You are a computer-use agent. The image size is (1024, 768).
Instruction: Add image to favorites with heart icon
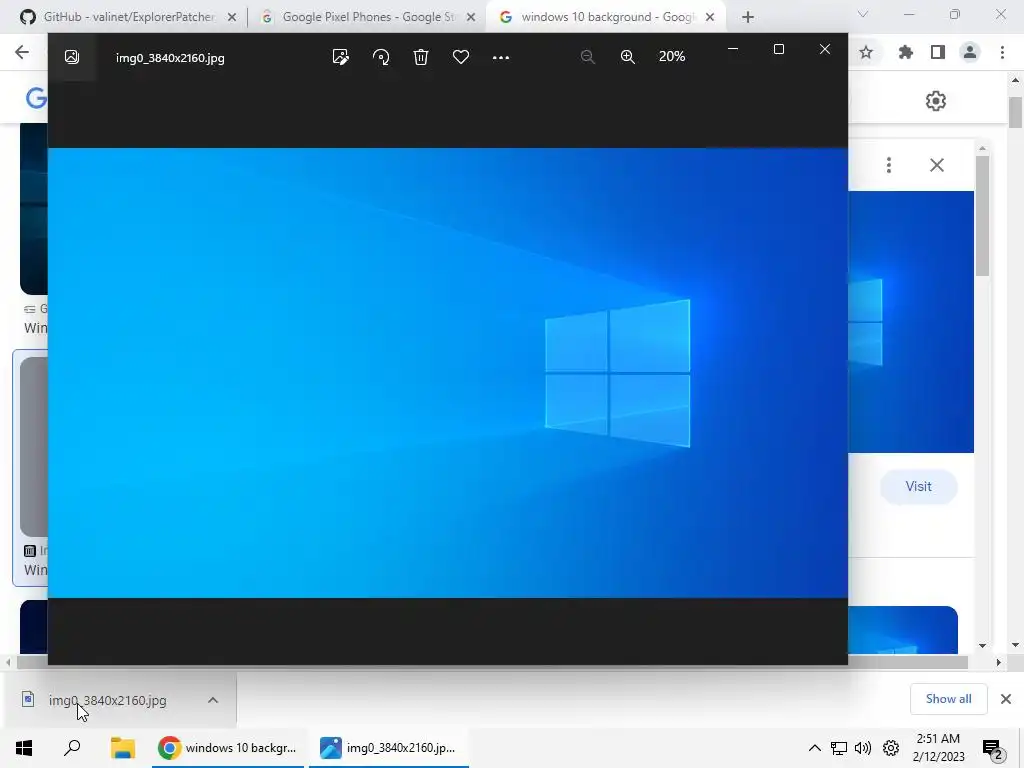click(461, 57)
